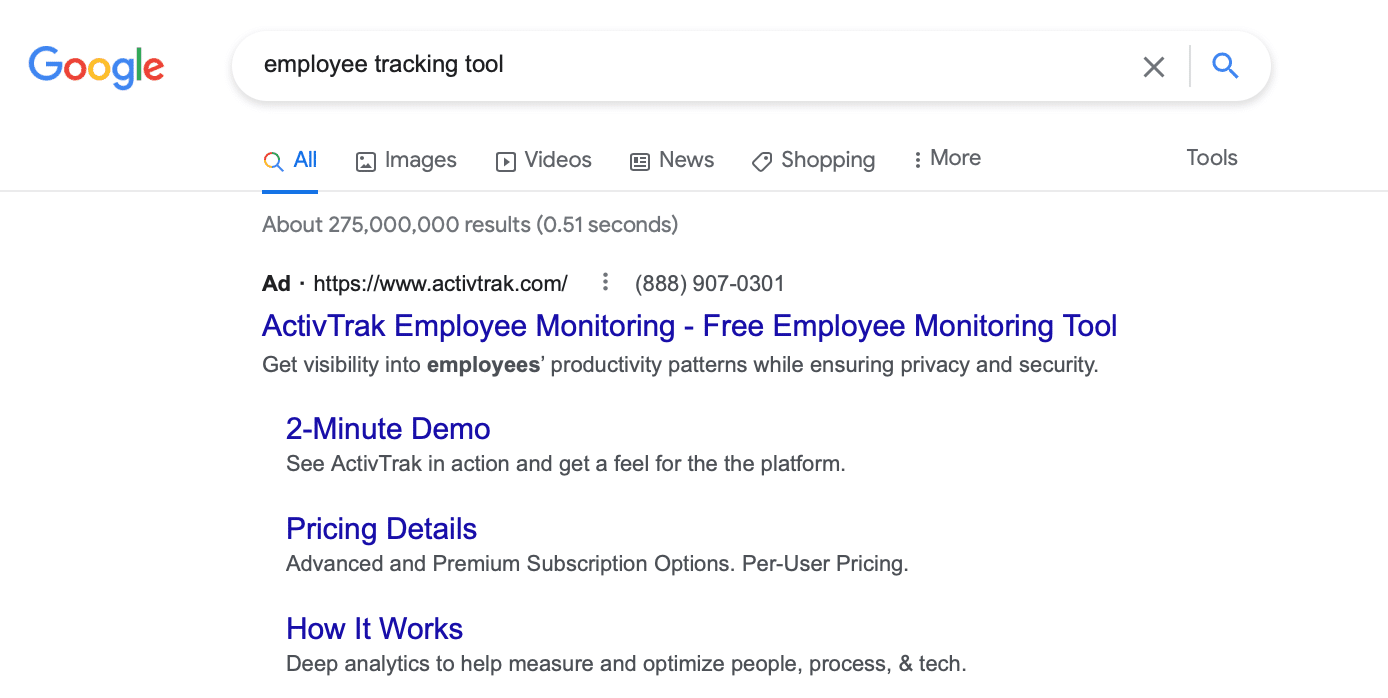Viewport: 1388px width, 698px height.
Task: Clear the search box with the X icon
Action: [x=1154, y=67]
